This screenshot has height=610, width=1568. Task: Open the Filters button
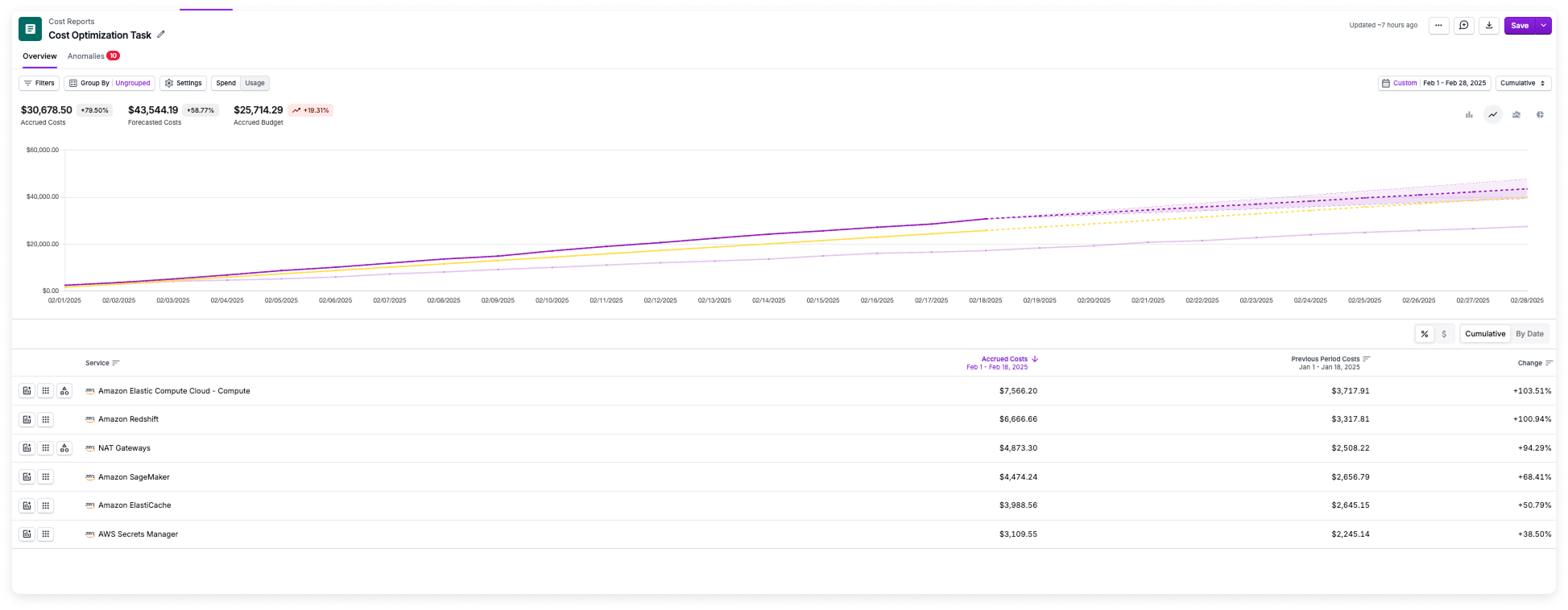point(39,83)
